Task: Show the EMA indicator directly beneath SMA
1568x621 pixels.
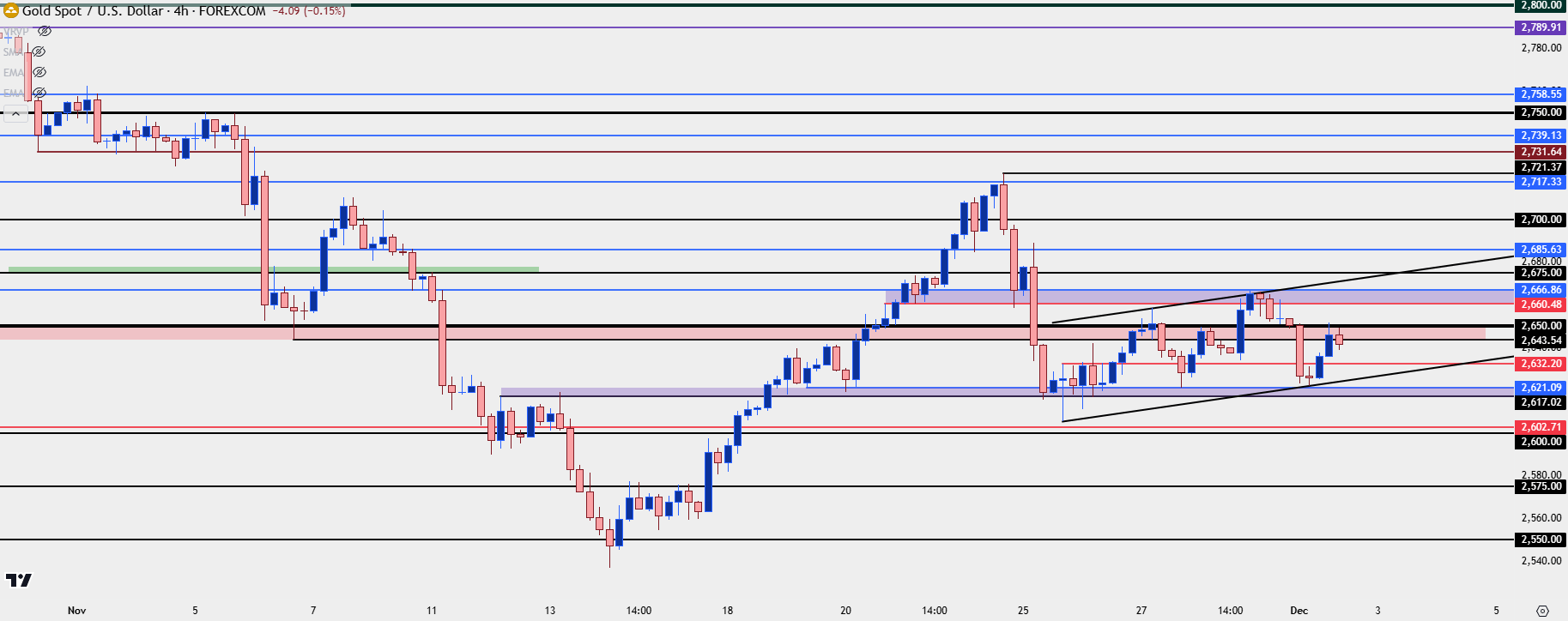Action: pos(39,72)
